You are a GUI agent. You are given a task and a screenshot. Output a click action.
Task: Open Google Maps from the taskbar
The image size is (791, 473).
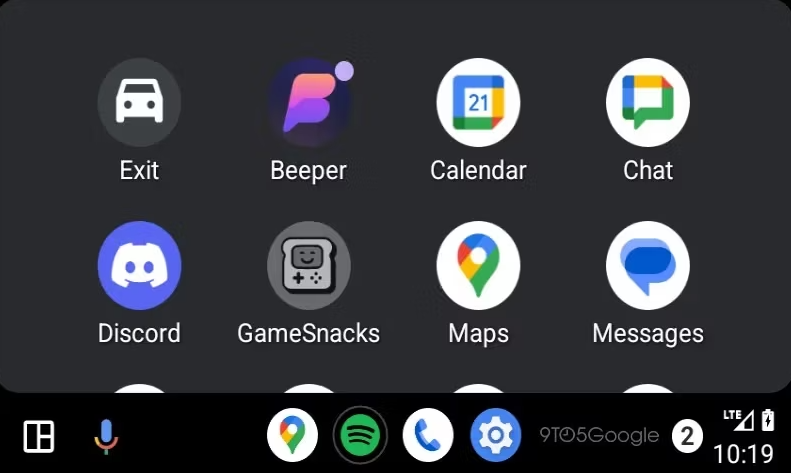pyautogui.click(x=293, y=435)
